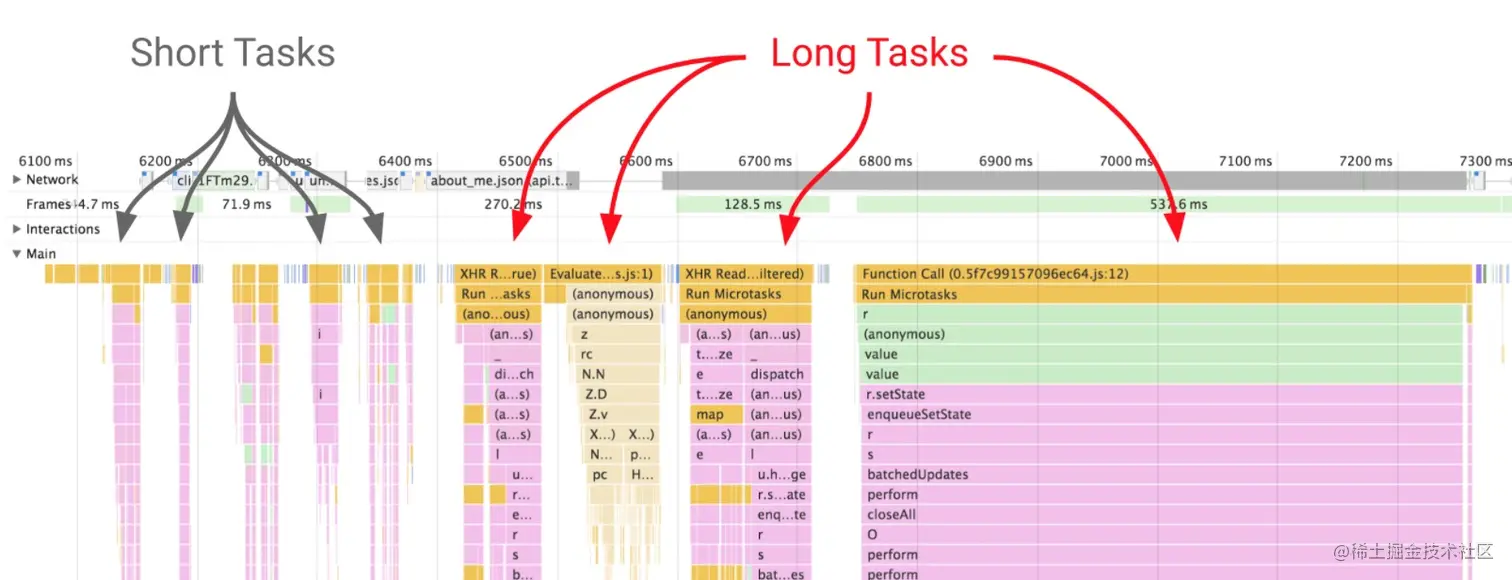1512x580 pixels.
Task: Expand the Network track
Action: pyautogui.click(x=16, y=179)
